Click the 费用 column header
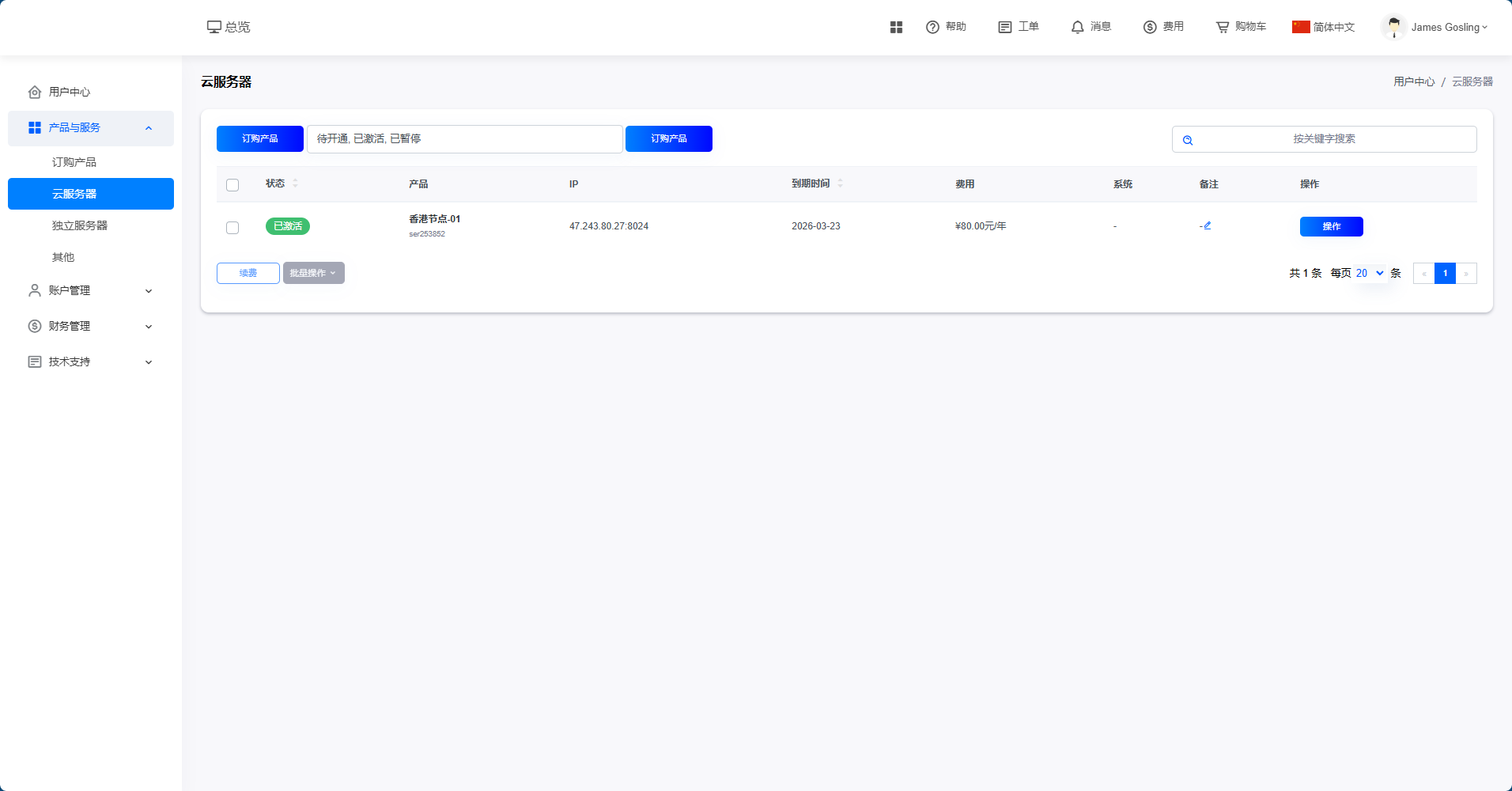The height and width of the screenshot is (791, 1512). pos(965,184)
